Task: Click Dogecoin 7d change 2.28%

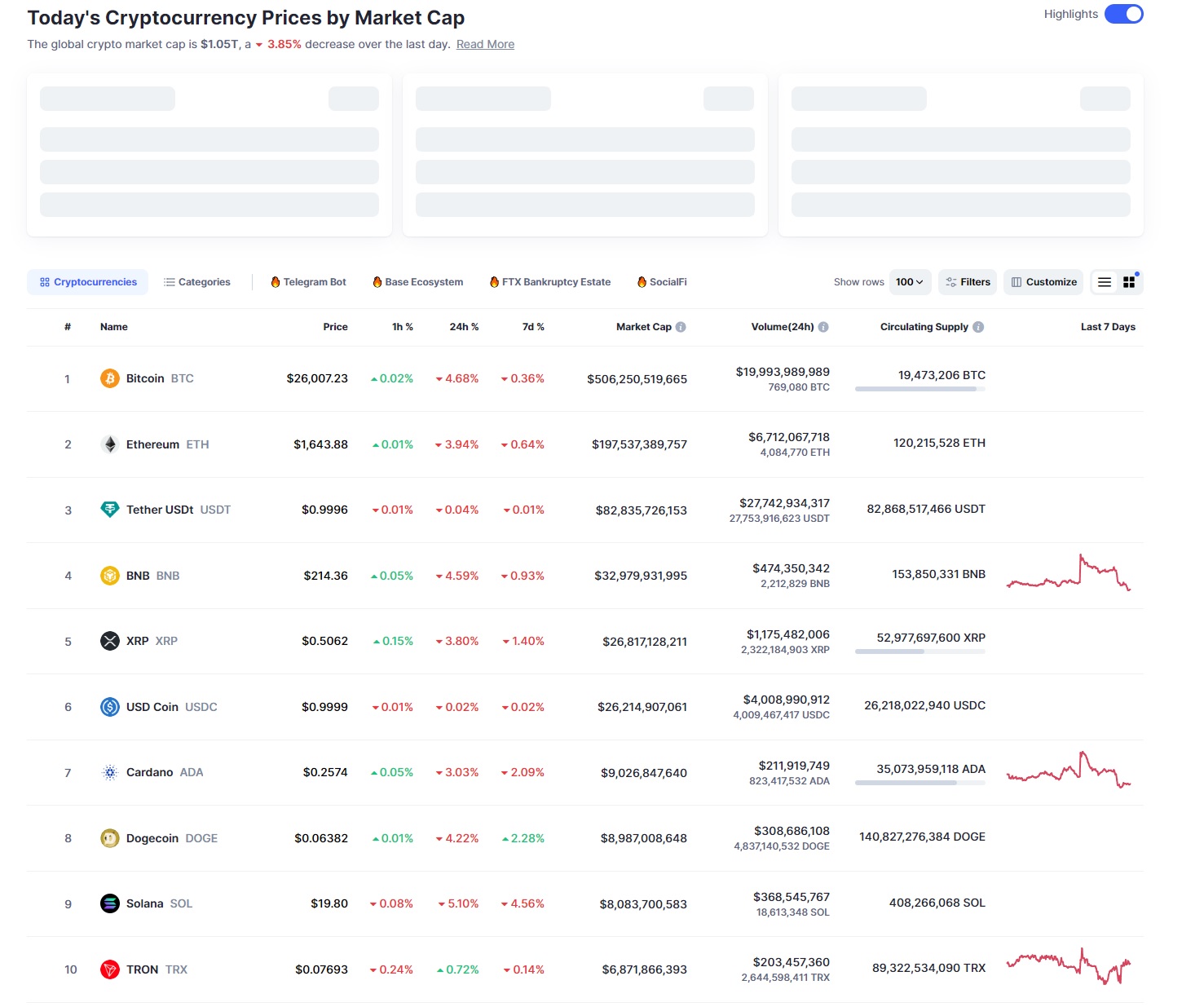Action: point(523,838)
